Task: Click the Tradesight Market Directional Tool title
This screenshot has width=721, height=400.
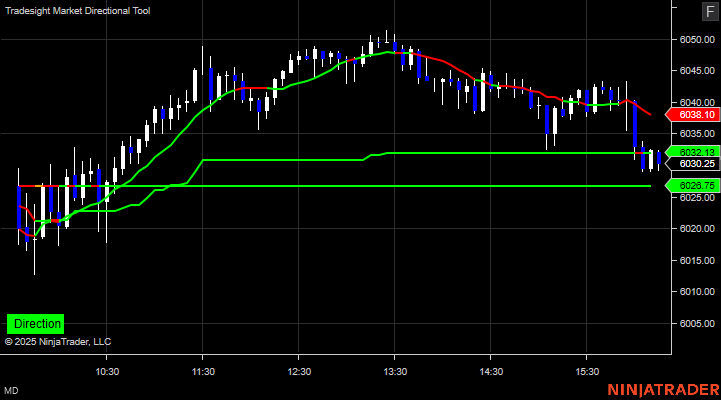Action: point(78,11)
